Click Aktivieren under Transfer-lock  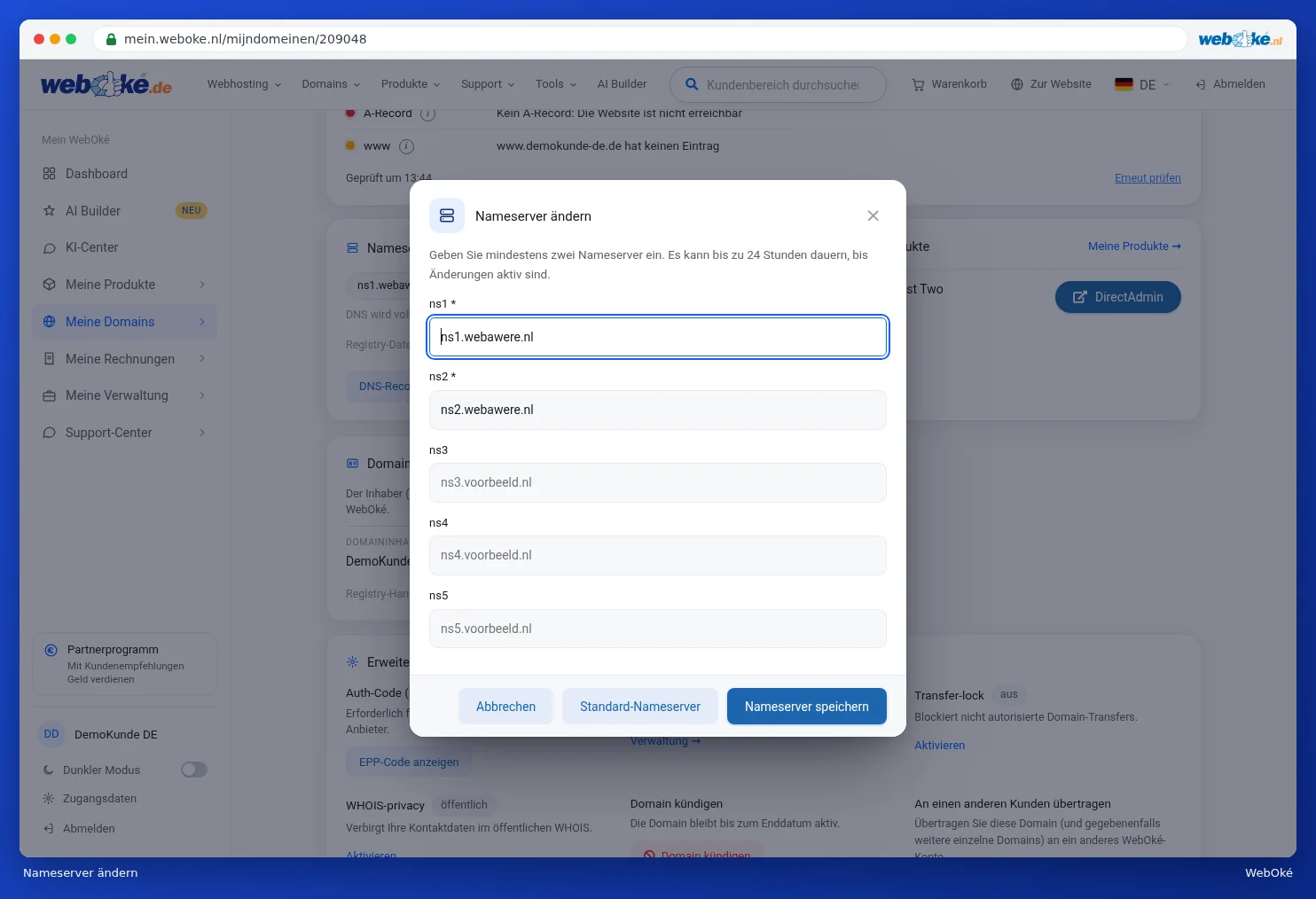click(940, 746)
